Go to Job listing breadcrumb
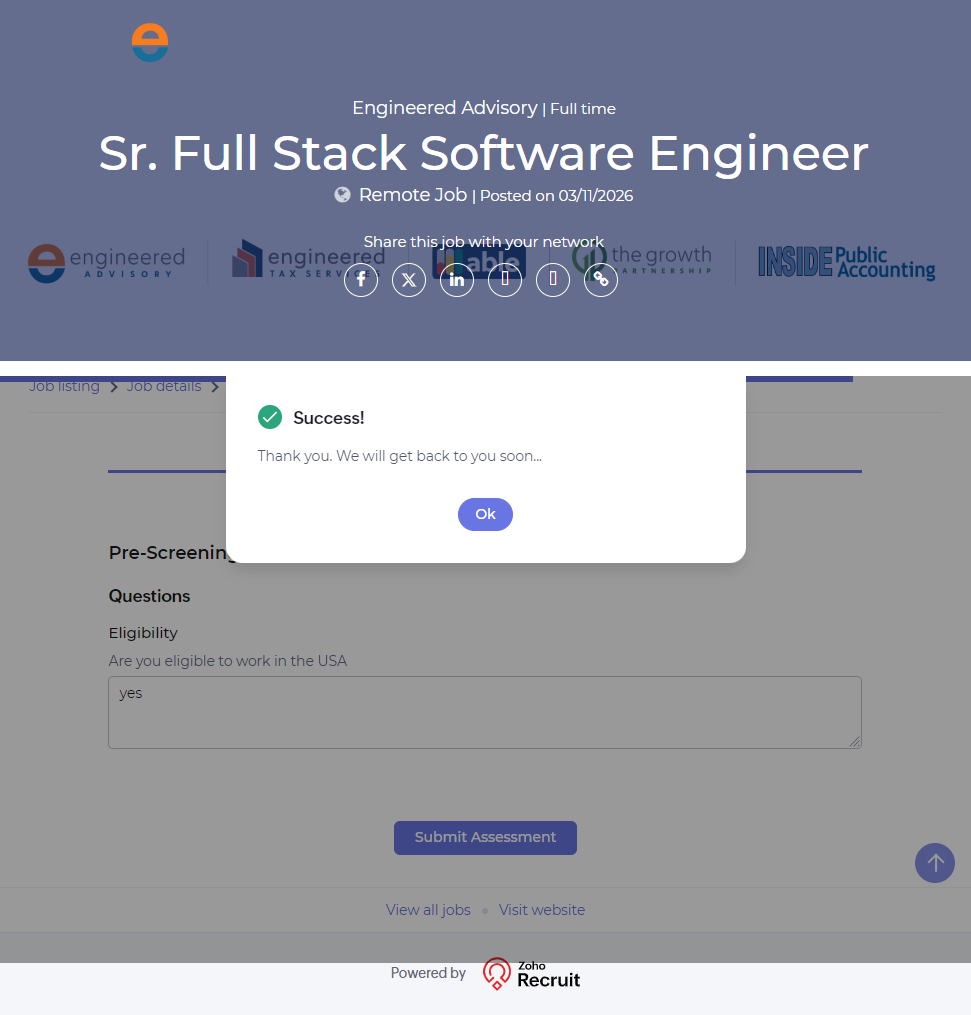 coord(64,387)
